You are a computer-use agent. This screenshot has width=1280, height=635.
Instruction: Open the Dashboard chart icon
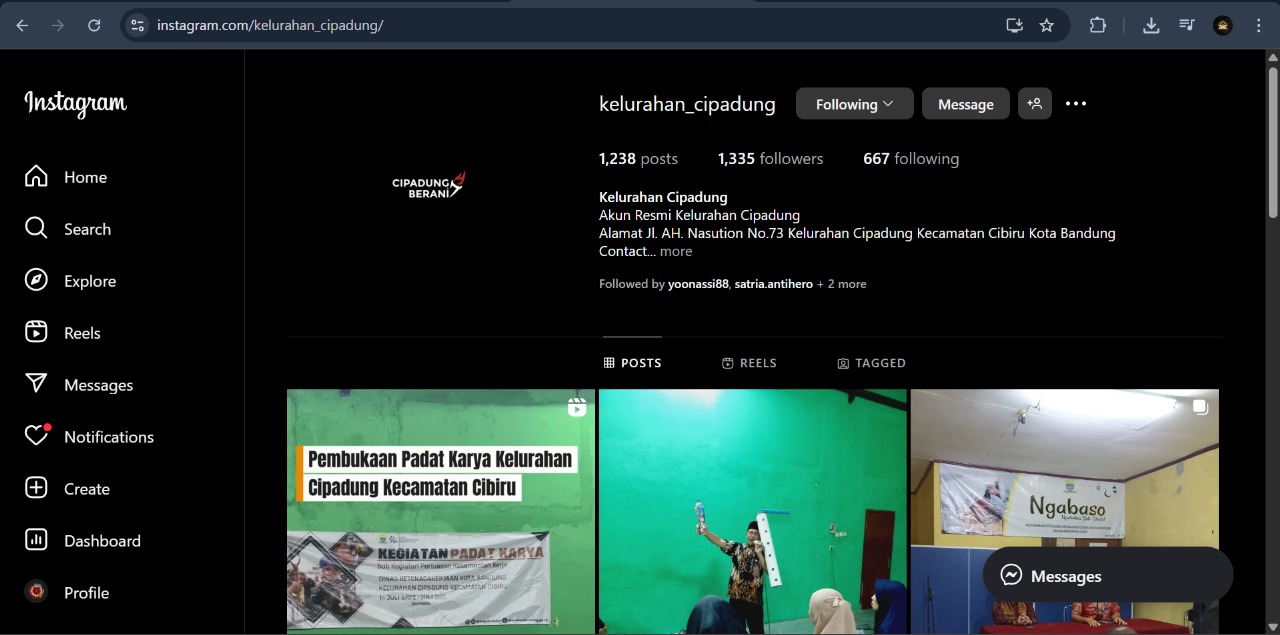coord(36,541)
